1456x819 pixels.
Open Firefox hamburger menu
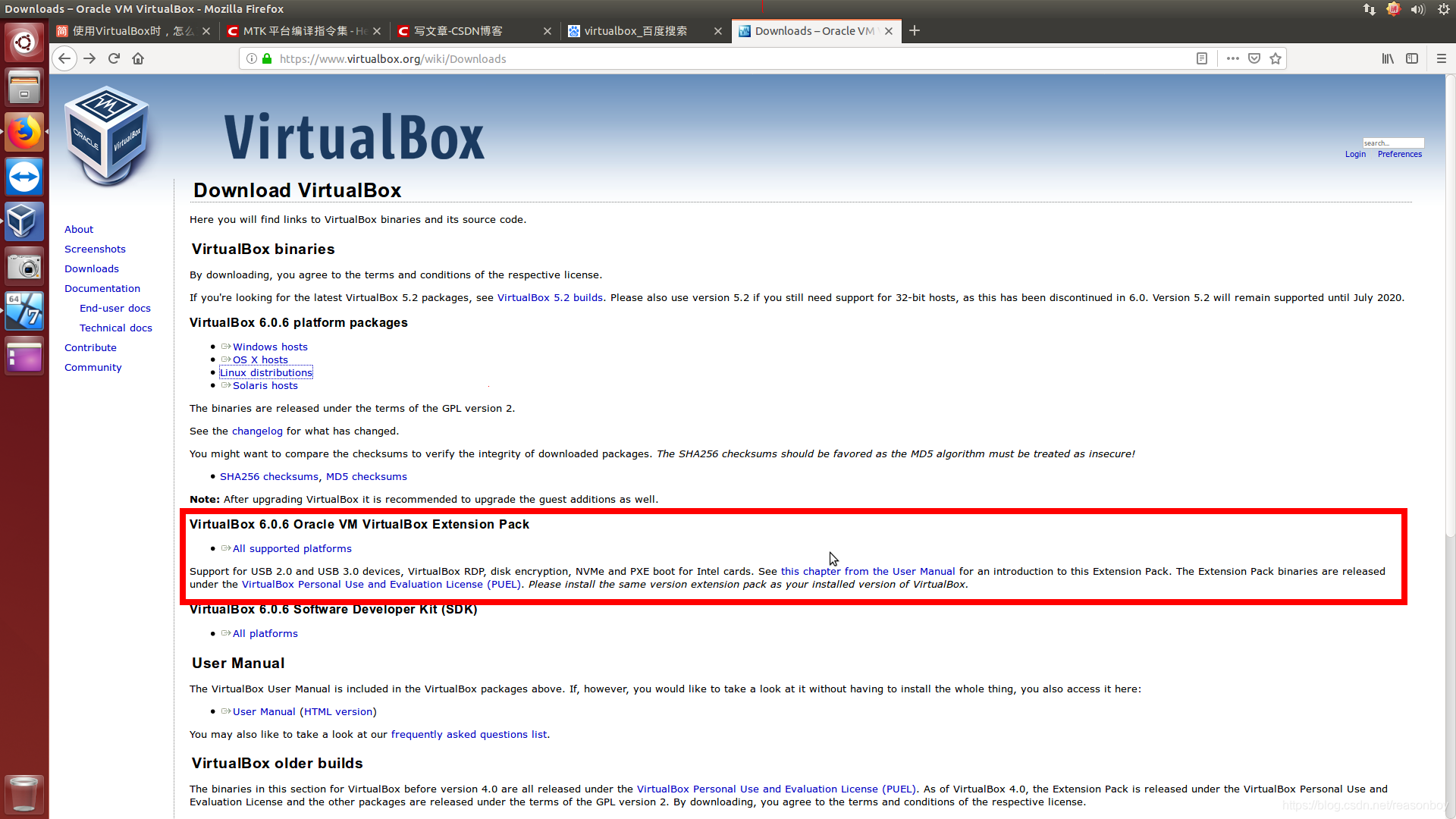click(1442, 58)
